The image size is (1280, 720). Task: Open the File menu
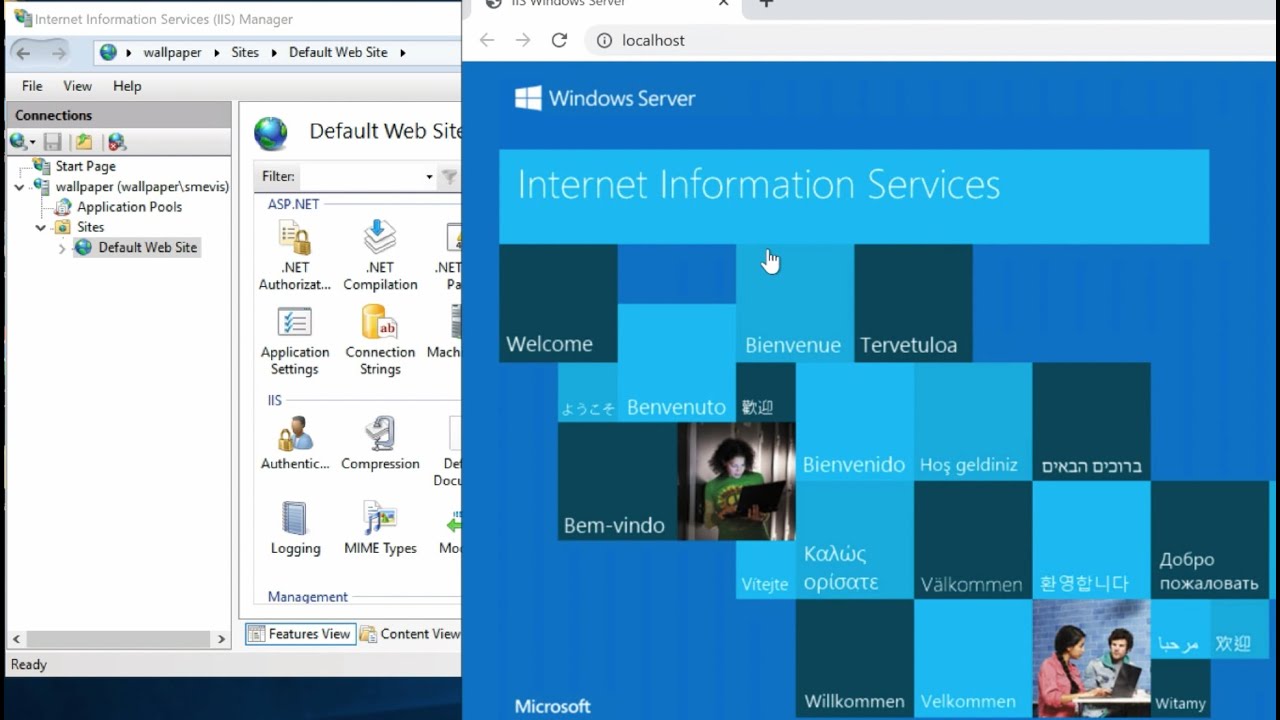coord(32,86)
